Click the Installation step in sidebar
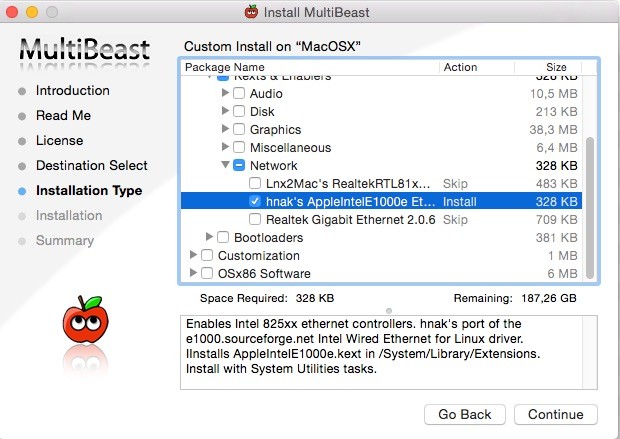620x439 pixels. tap(69, 216)
